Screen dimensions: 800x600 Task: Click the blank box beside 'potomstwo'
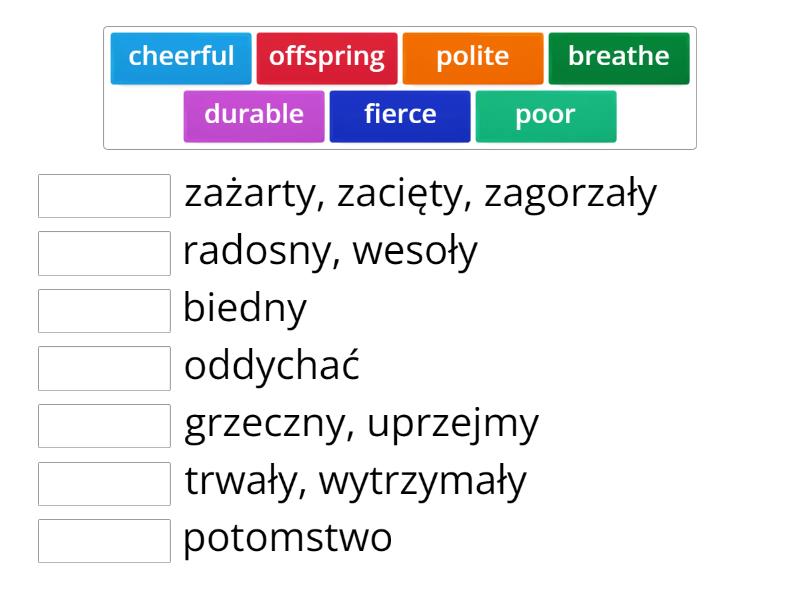pyautogui.click(x=104, y=541)
